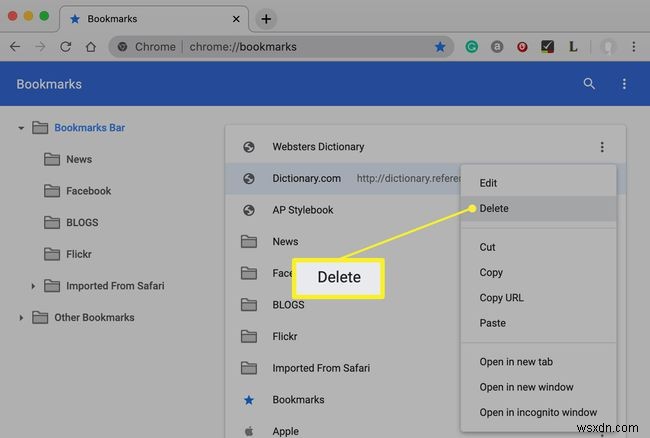
Task: Open the Grammarly extension icon
Action: pyautogui.click(x=471, y=47)
